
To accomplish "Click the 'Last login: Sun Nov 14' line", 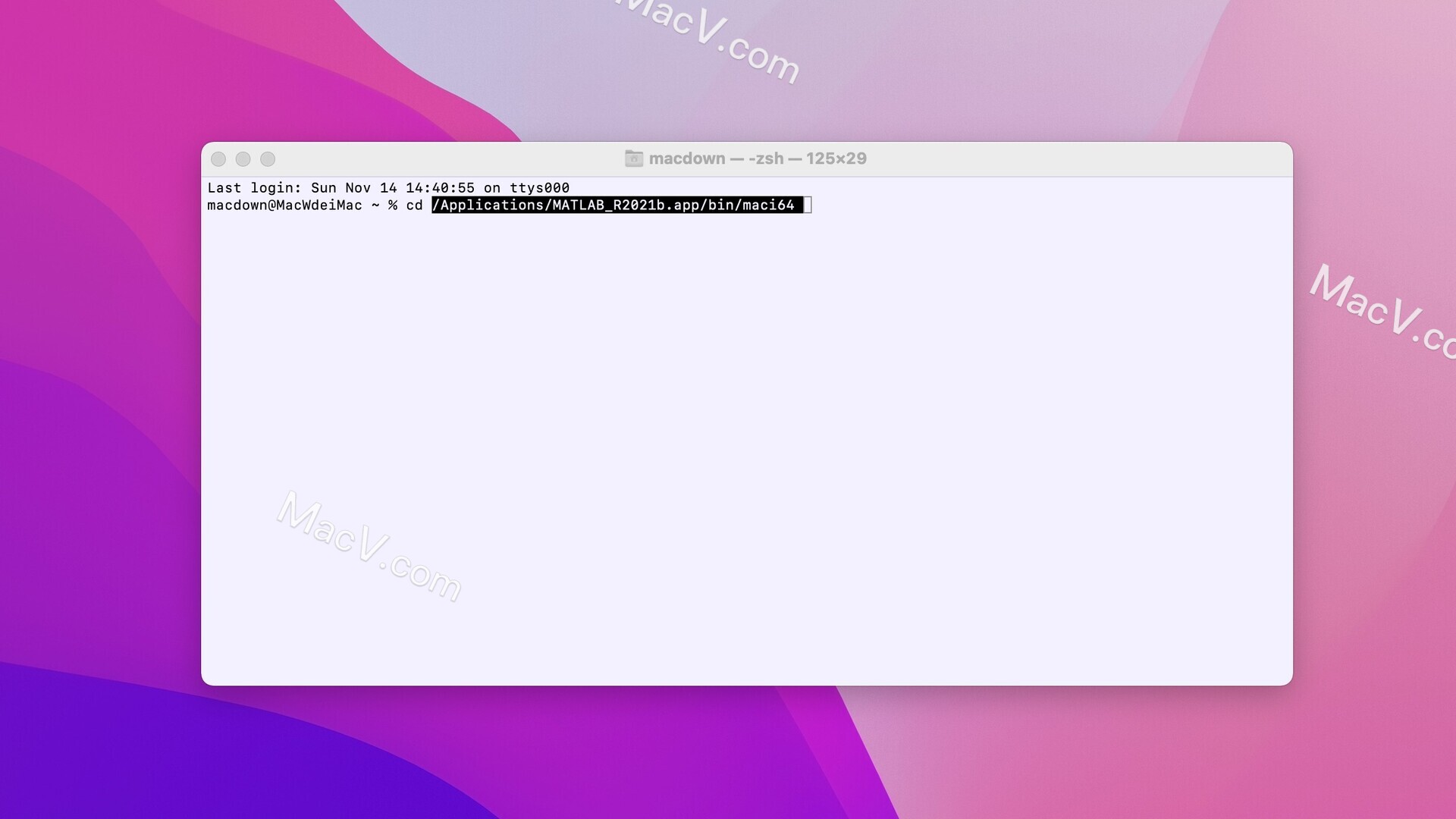I will tap(388, 188).
